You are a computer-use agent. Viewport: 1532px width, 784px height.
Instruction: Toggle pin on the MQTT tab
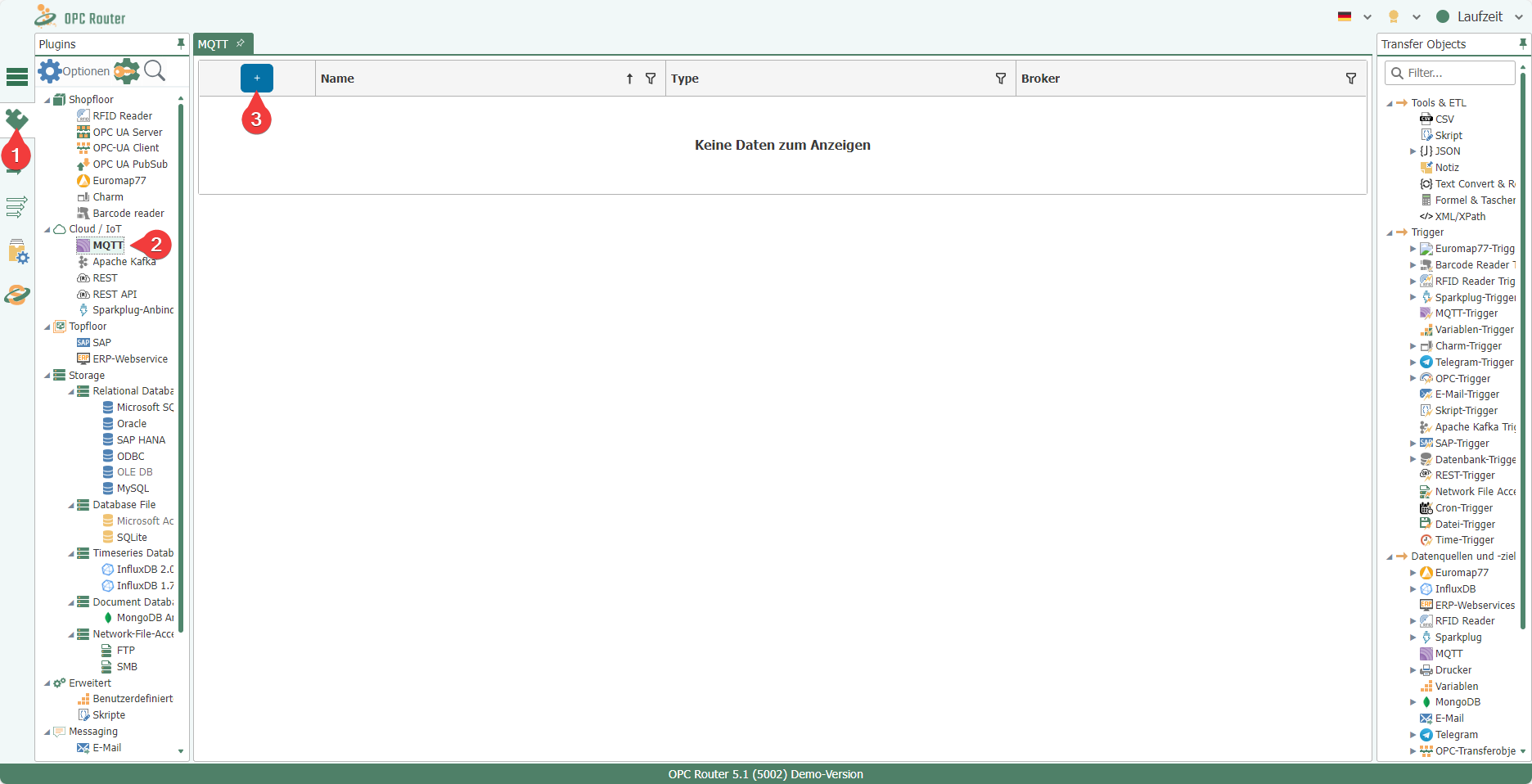click(x=241, y=43)
